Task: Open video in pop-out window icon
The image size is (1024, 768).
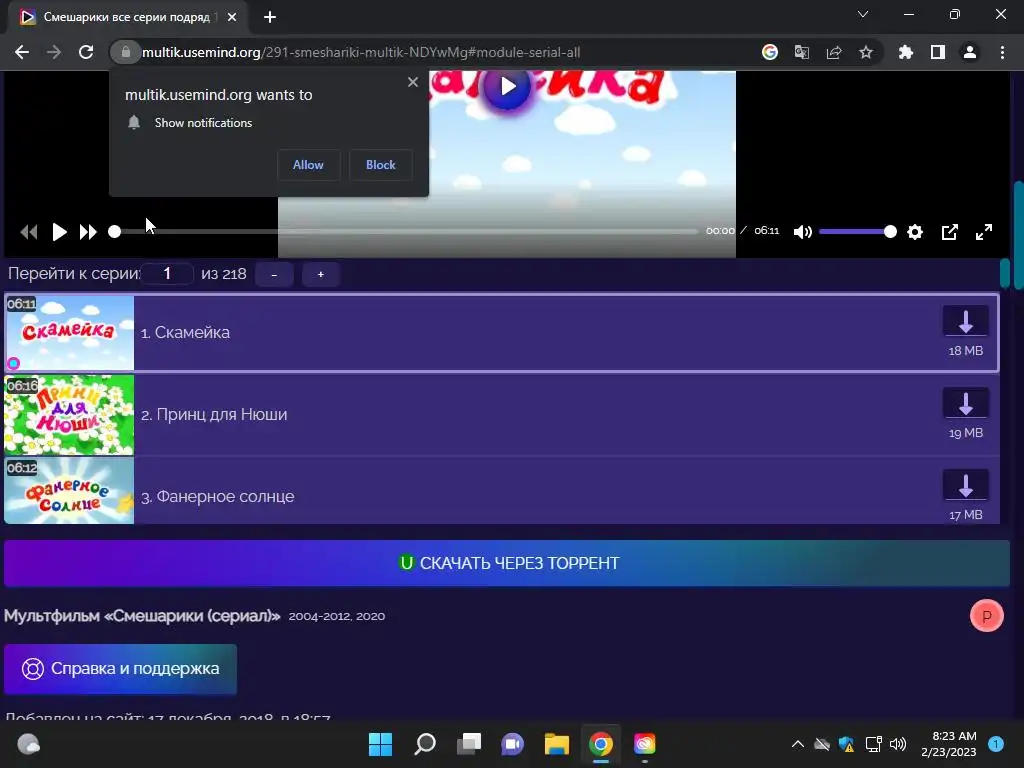Action: [x=950, y=232]
